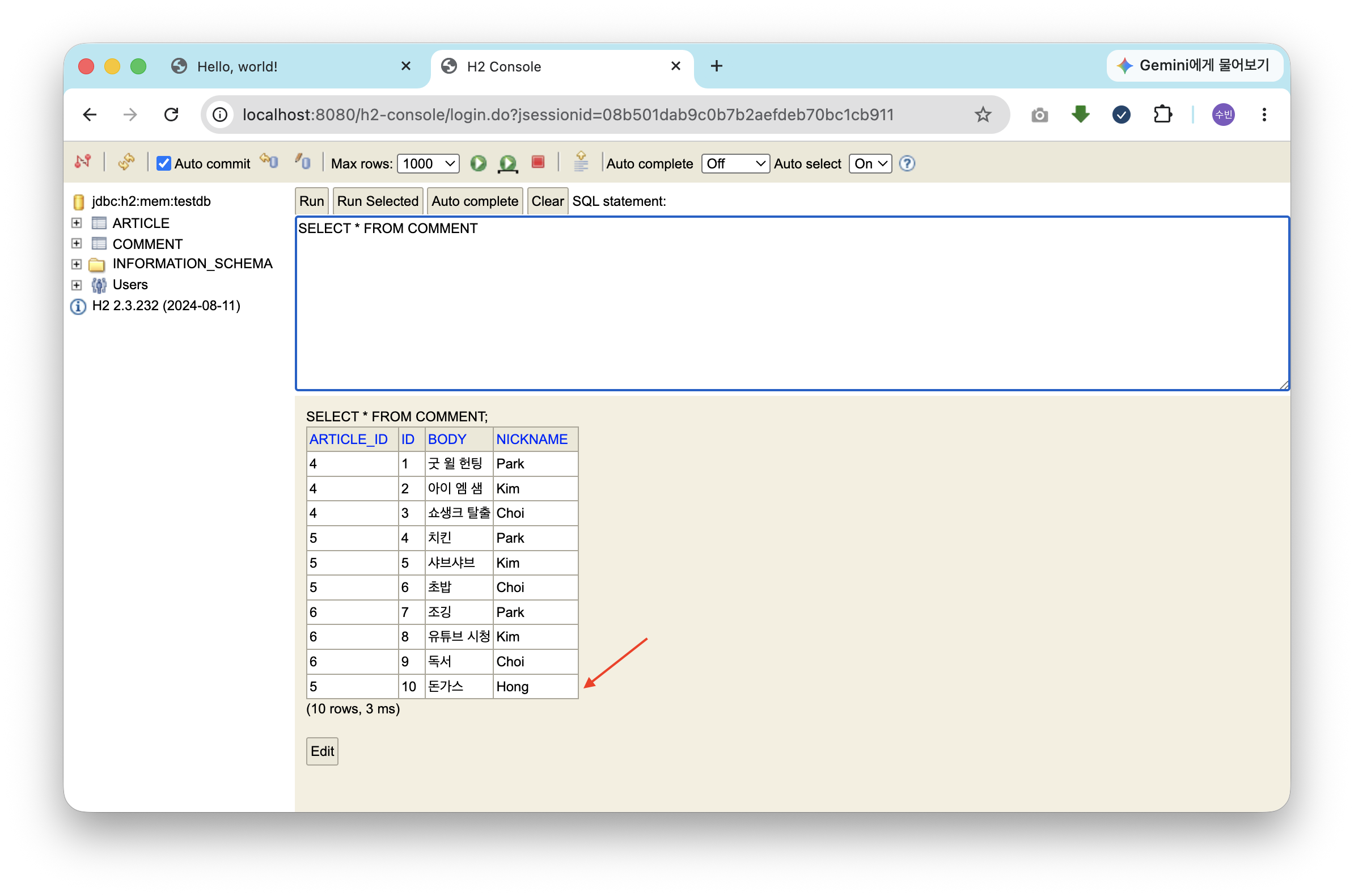Click the site information icon
Viewport: 1354px width, 896px height.
pyautogui.click(x=221, y=115)
